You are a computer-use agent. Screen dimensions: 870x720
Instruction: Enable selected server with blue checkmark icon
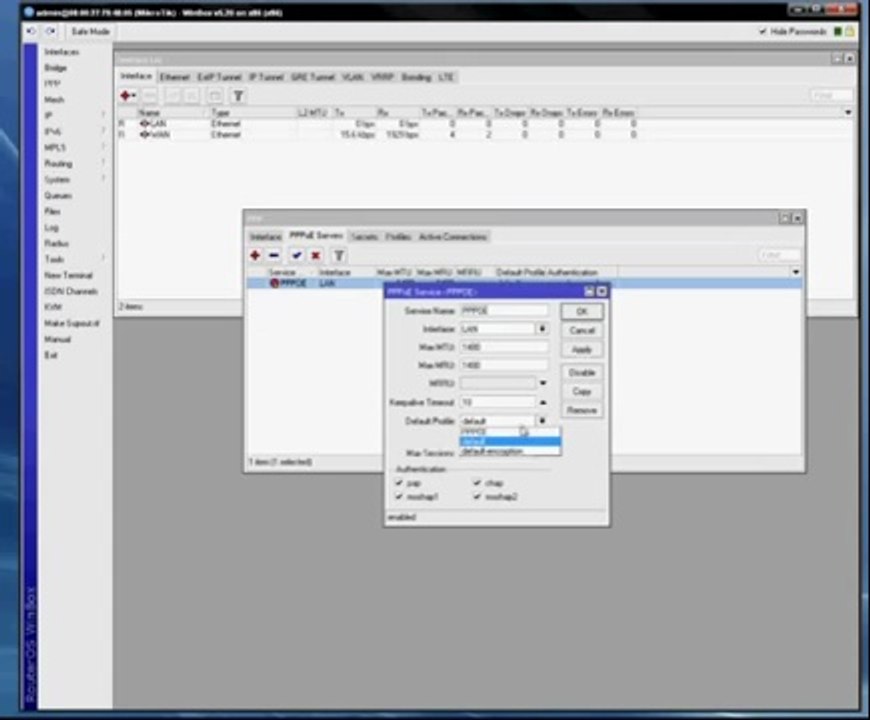tap(296, 255)
